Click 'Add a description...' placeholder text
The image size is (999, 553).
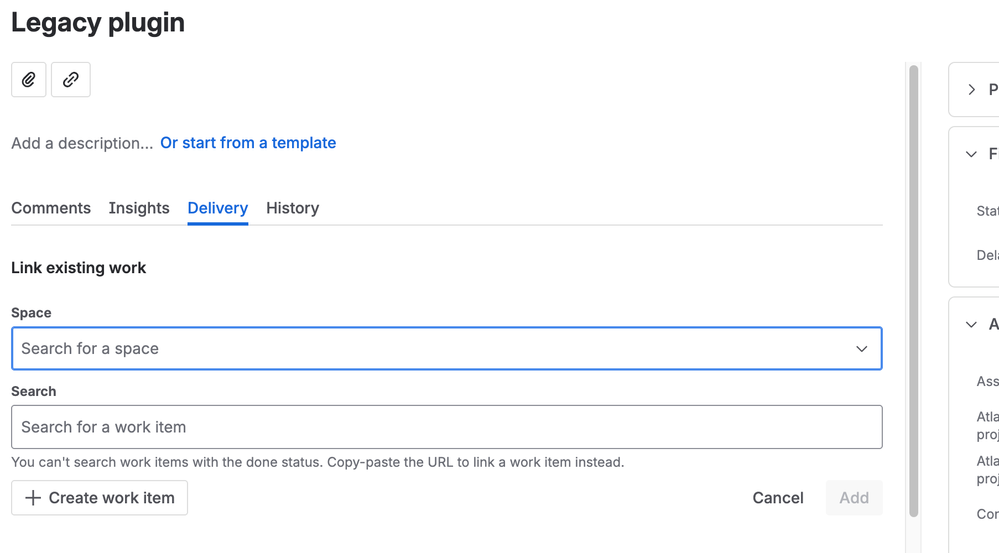pyautogui.click(x=82, y=143)
